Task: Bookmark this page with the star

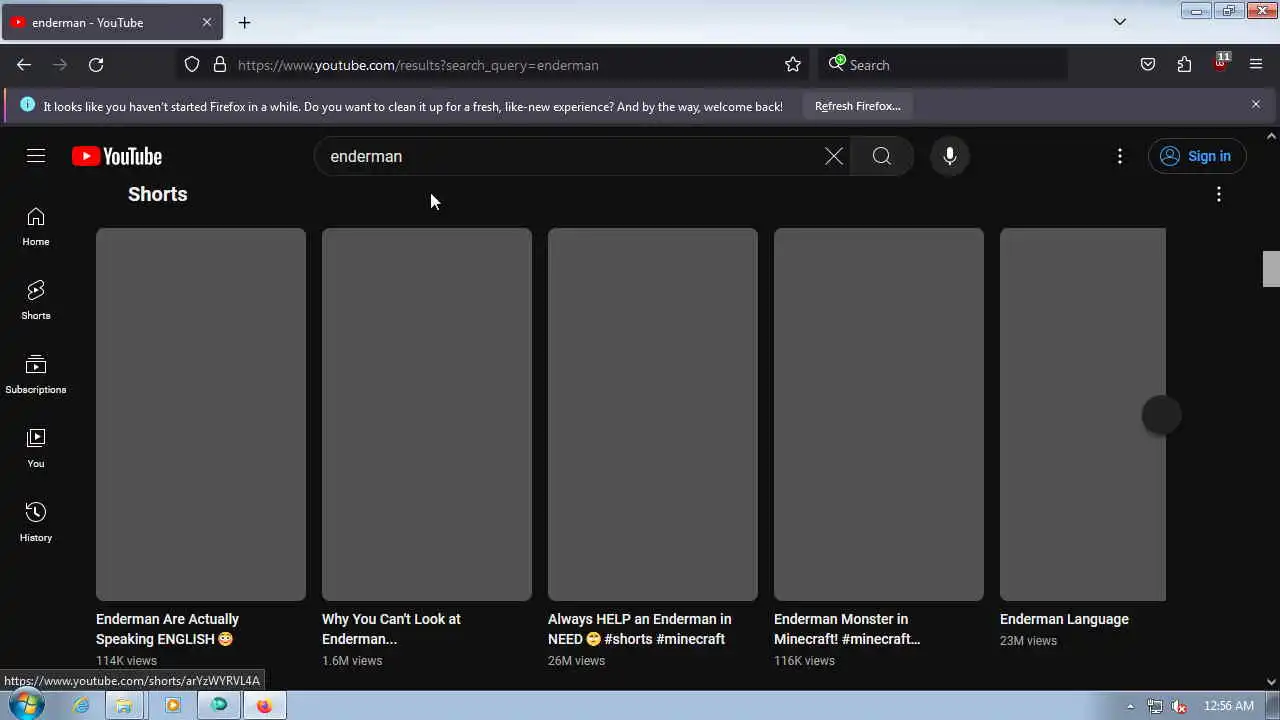Action: click(793, 65)
